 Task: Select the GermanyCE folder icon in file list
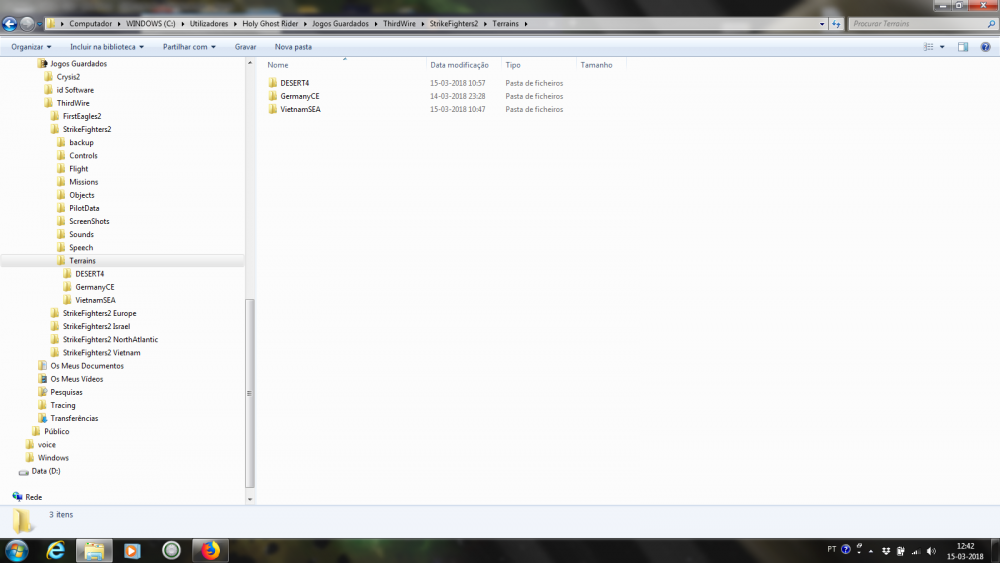click(x=273, y=96)
